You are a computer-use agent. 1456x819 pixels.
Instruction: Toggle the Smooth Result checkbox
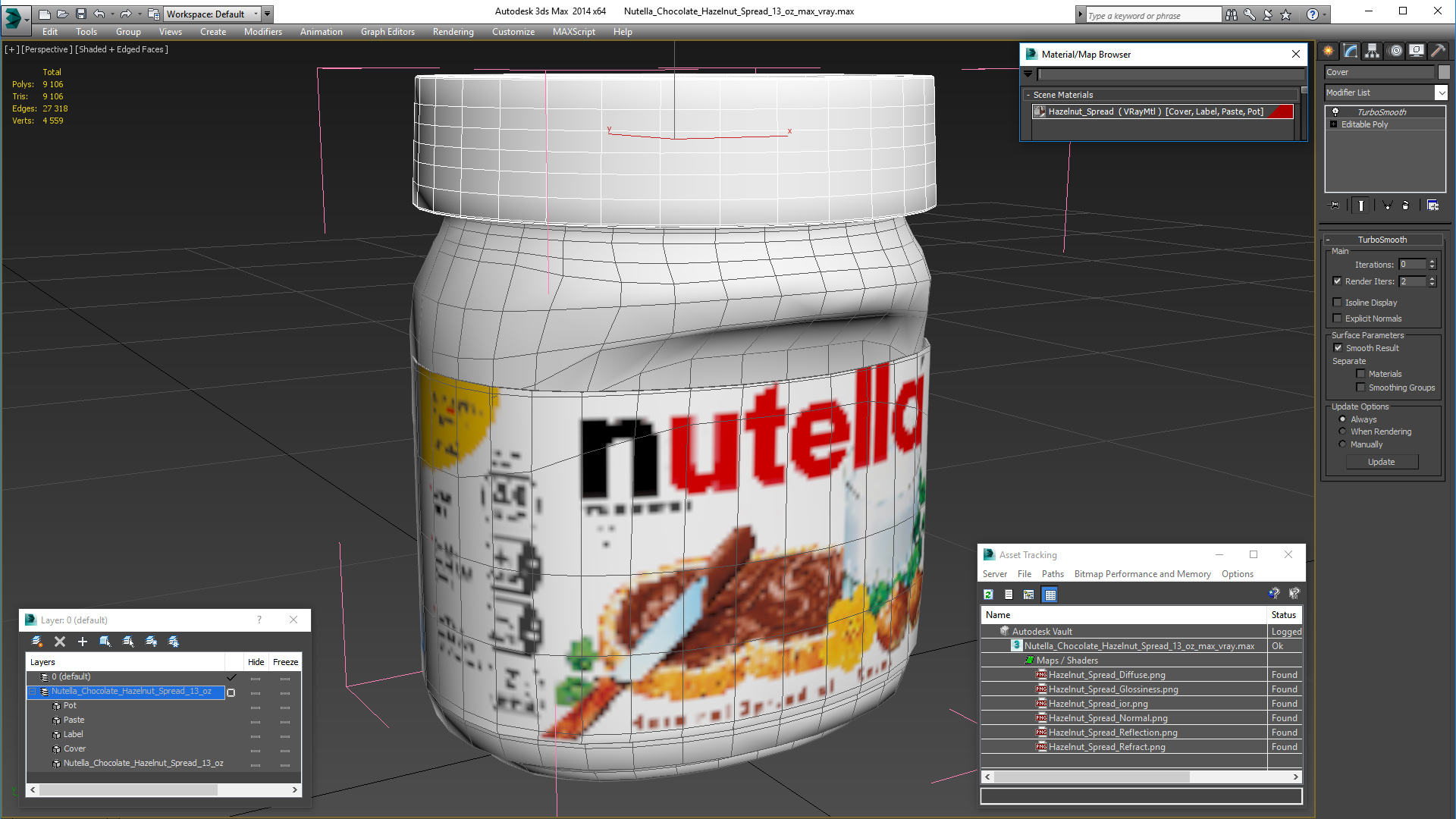click(1338, 348)
